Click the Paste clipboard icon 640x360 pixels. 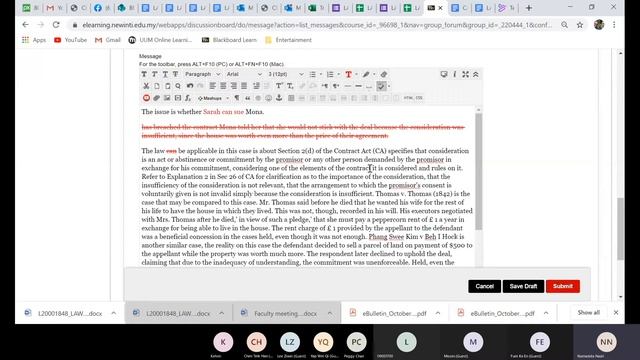(167, 86)
